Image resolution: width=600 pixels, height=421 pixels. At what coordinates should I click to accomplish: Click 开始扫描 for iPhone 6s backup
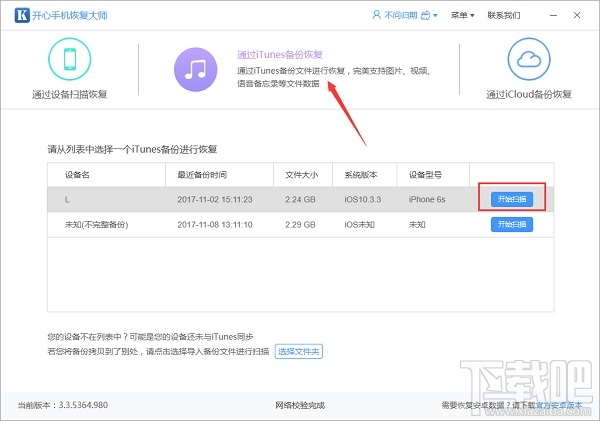point(512,199)
